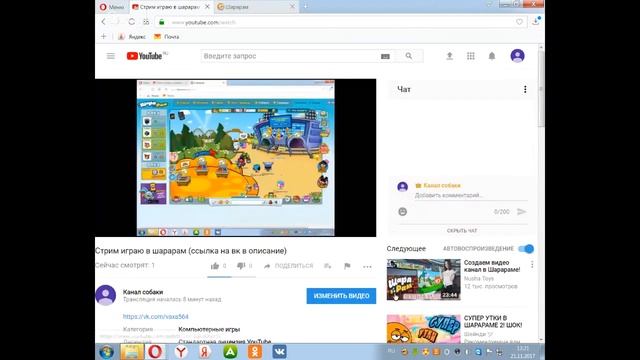Add the video to a playlist
Screen dimensions: 640x360
click(x=327, y=266)
